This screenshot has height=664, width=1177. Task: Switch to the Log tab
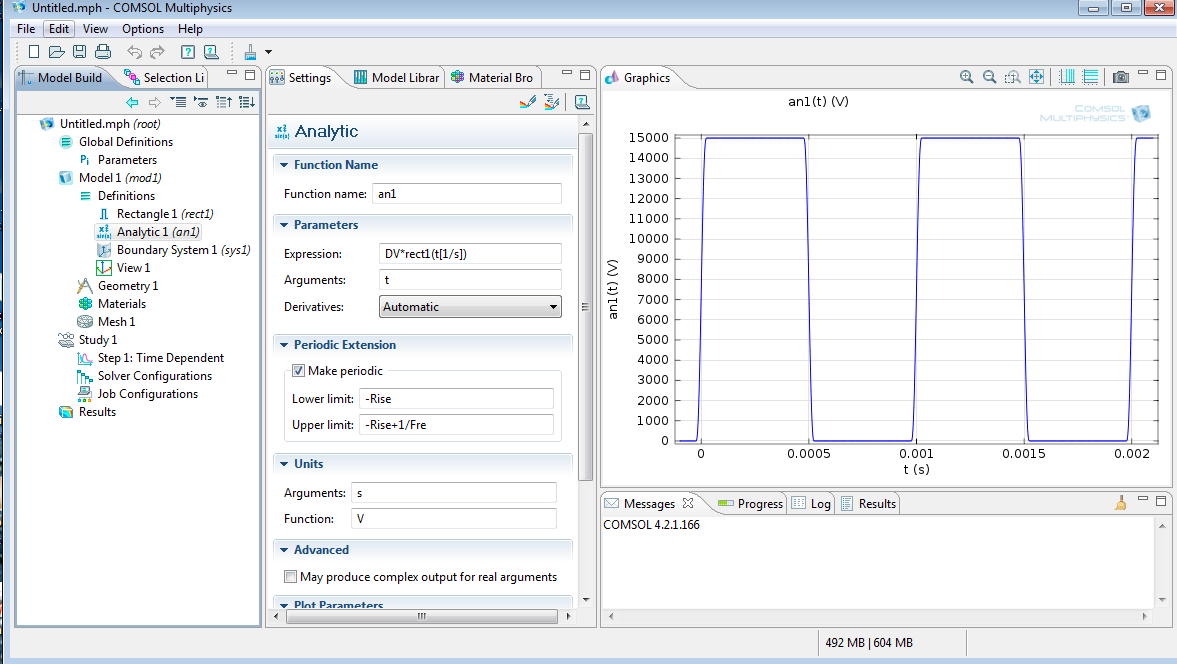pyautogui.click(x=811, y=503)
